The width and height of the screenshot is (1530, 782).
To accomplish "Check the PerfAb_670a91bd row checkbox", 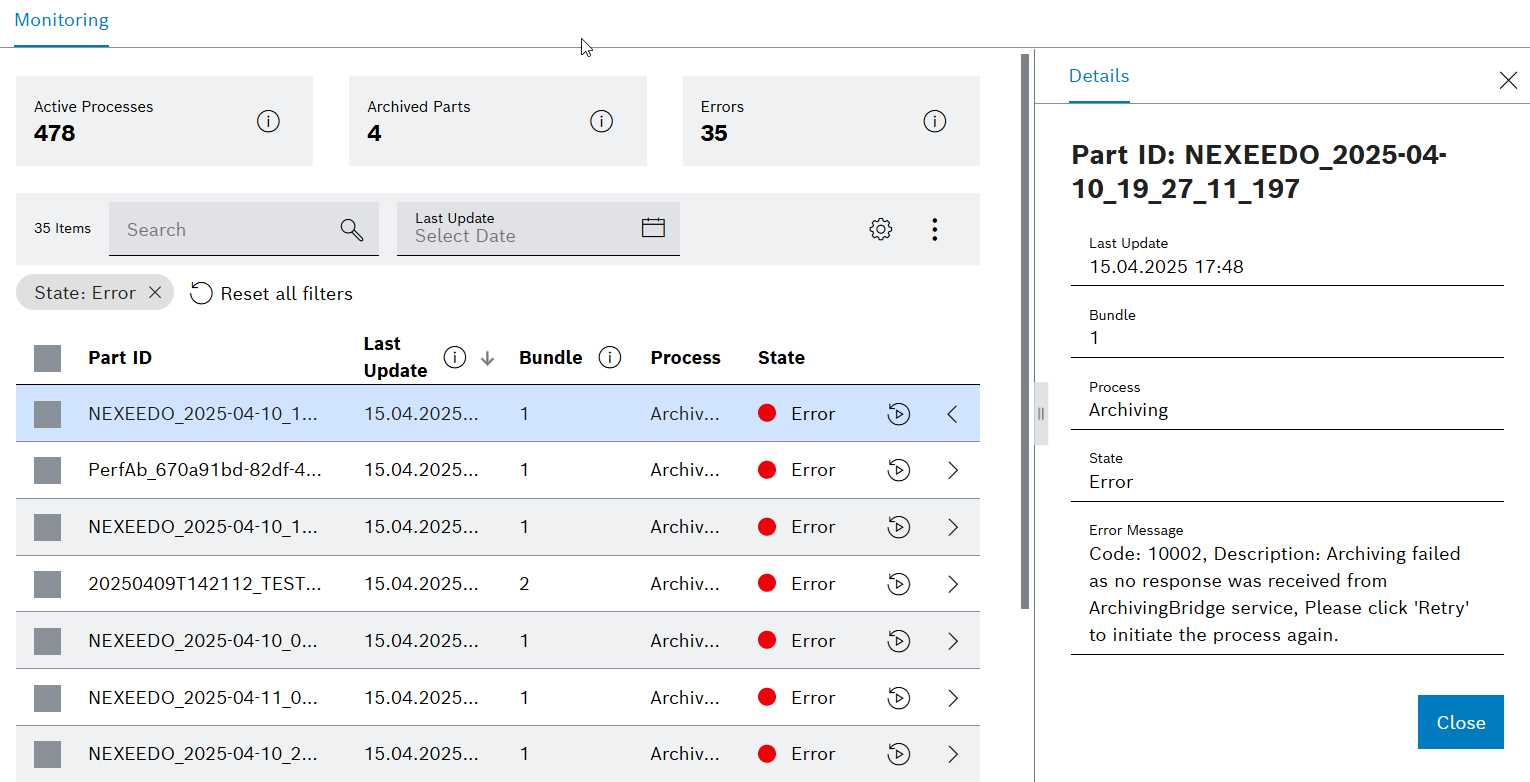I will (47, 470).
